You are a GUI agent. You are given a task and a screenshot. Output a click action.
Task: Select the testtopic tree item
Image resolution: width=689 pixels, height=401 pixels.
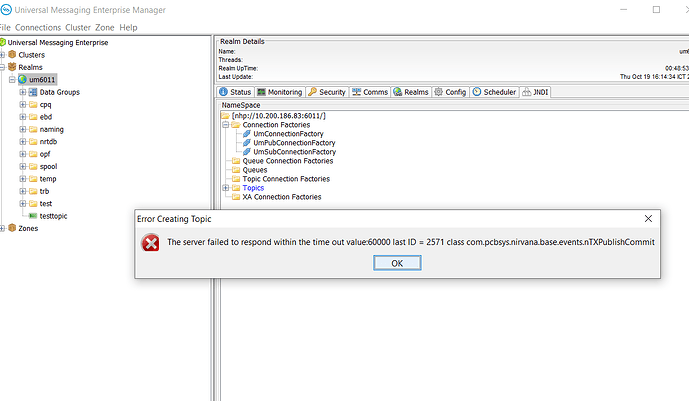[53, 216]
